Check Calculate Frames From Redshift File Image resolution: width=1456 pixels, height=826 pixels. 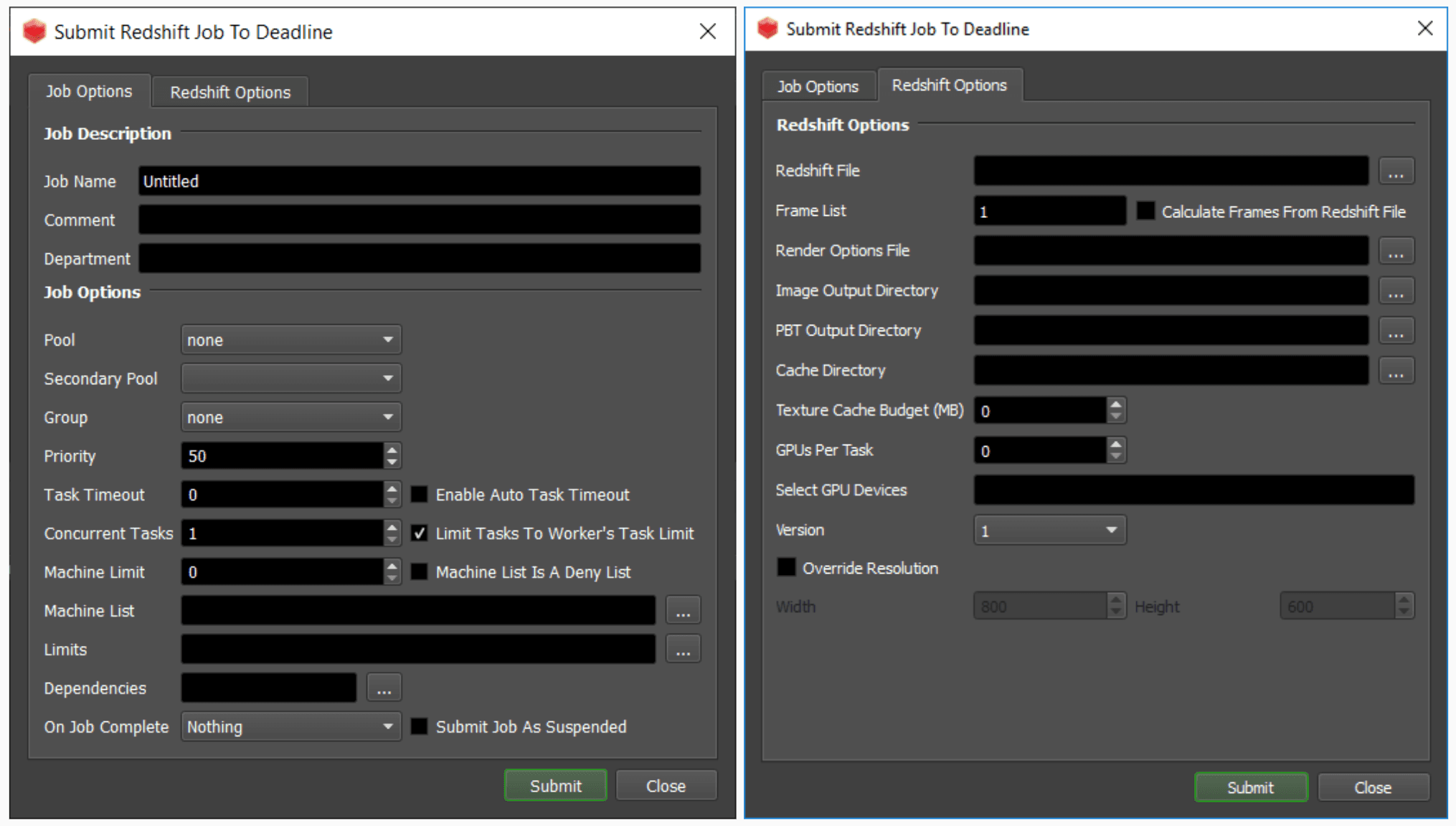pyautogui.click(x=1145, y=212)
